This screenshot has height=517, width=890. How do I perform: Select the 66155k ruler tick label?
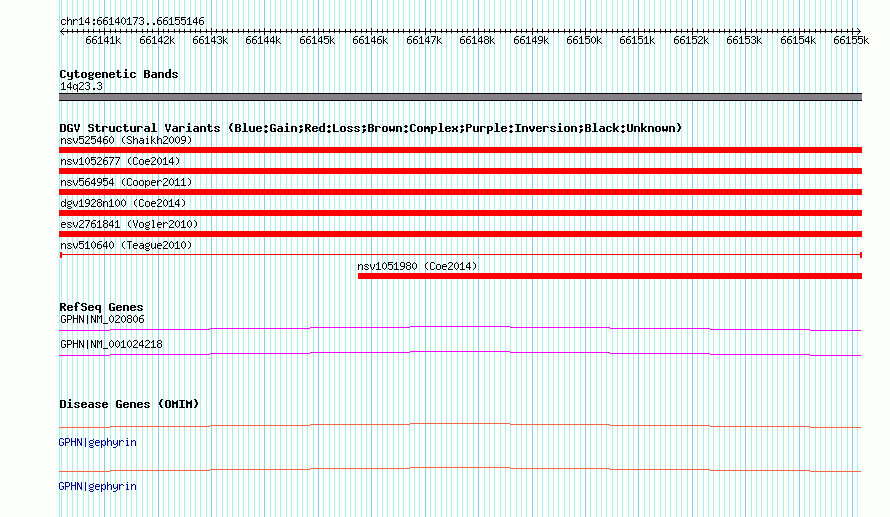851,40
